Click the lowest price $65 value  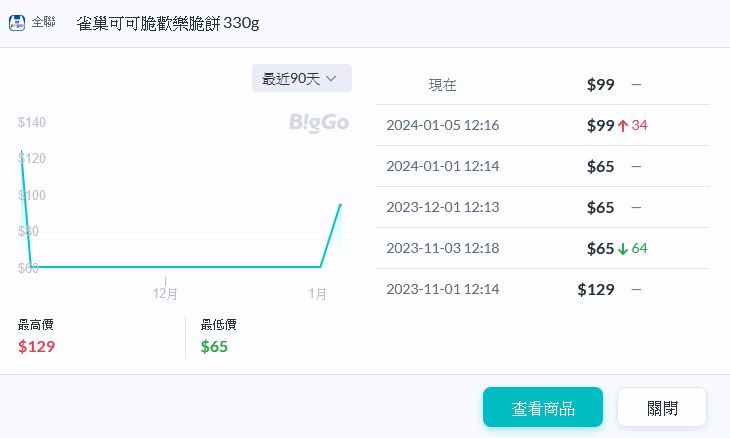click(x=214, y=347)
